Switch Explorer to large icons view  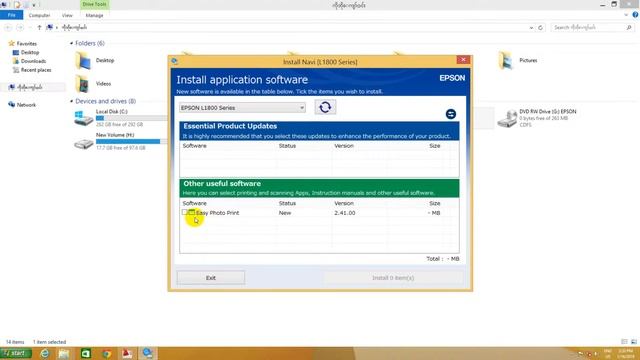click(x=634, y=342)
